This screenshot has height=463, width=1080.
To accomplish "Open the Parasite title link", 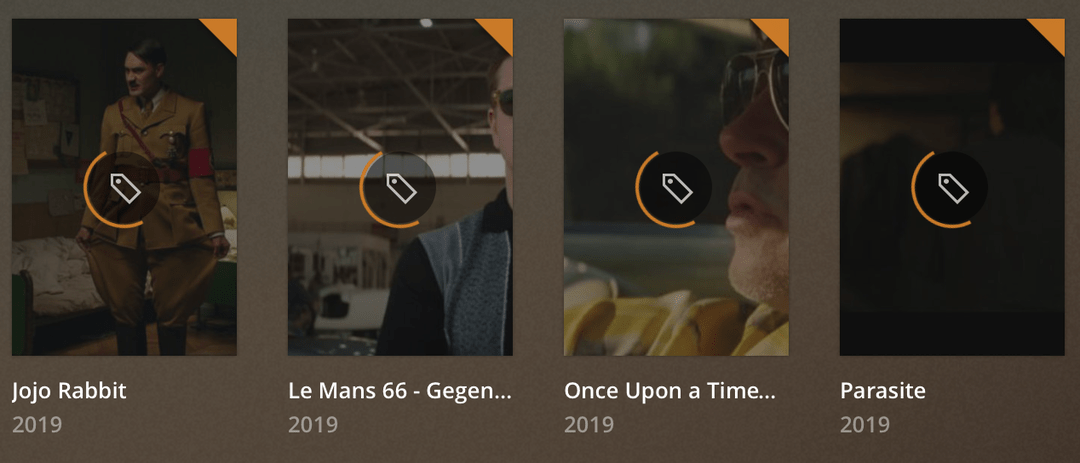I will [883, 392].
